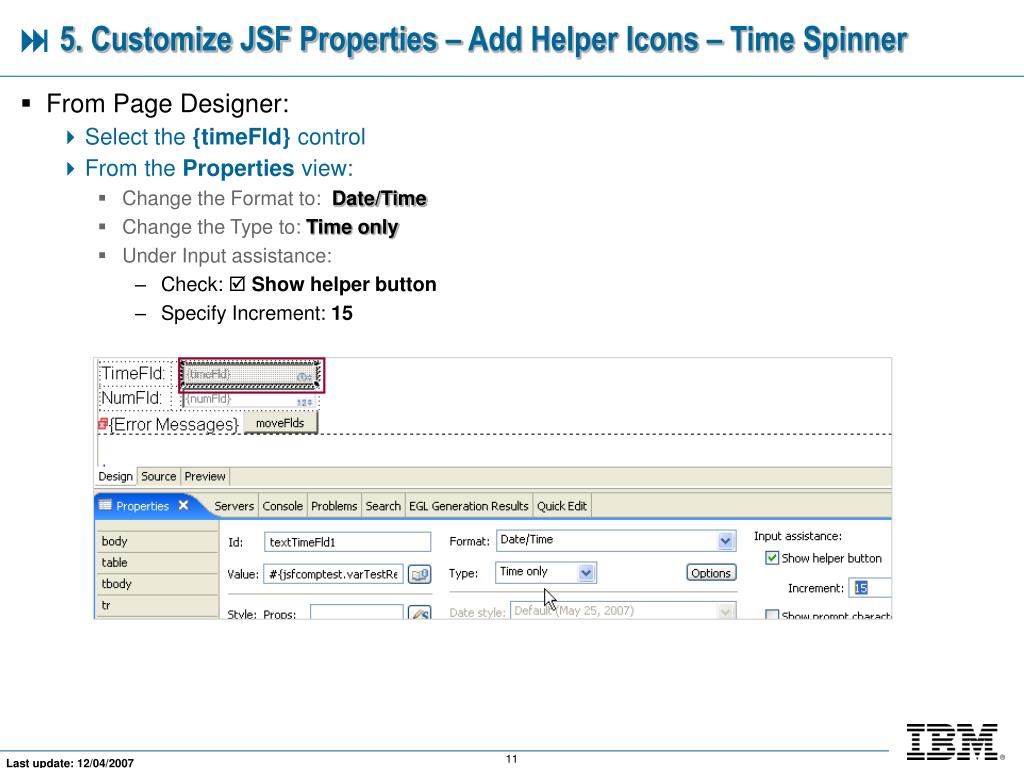Select the Properties view tab
The height and width of the screenshot is (768, 1024).
point(142,506)
